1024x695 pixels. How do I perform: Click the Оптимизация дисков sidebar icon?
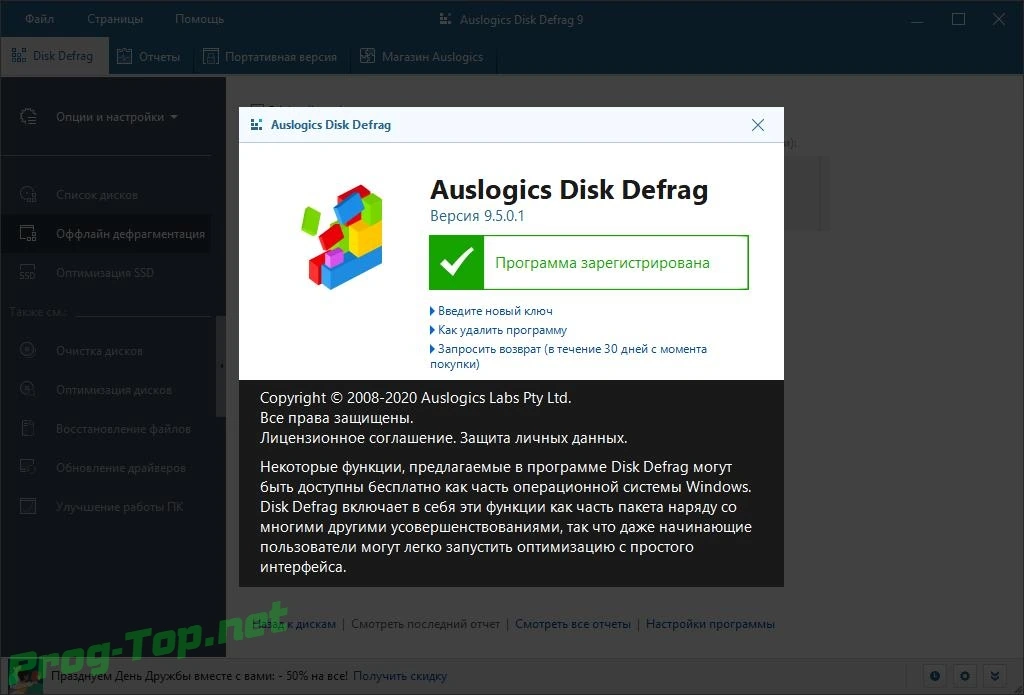(27, 389)
